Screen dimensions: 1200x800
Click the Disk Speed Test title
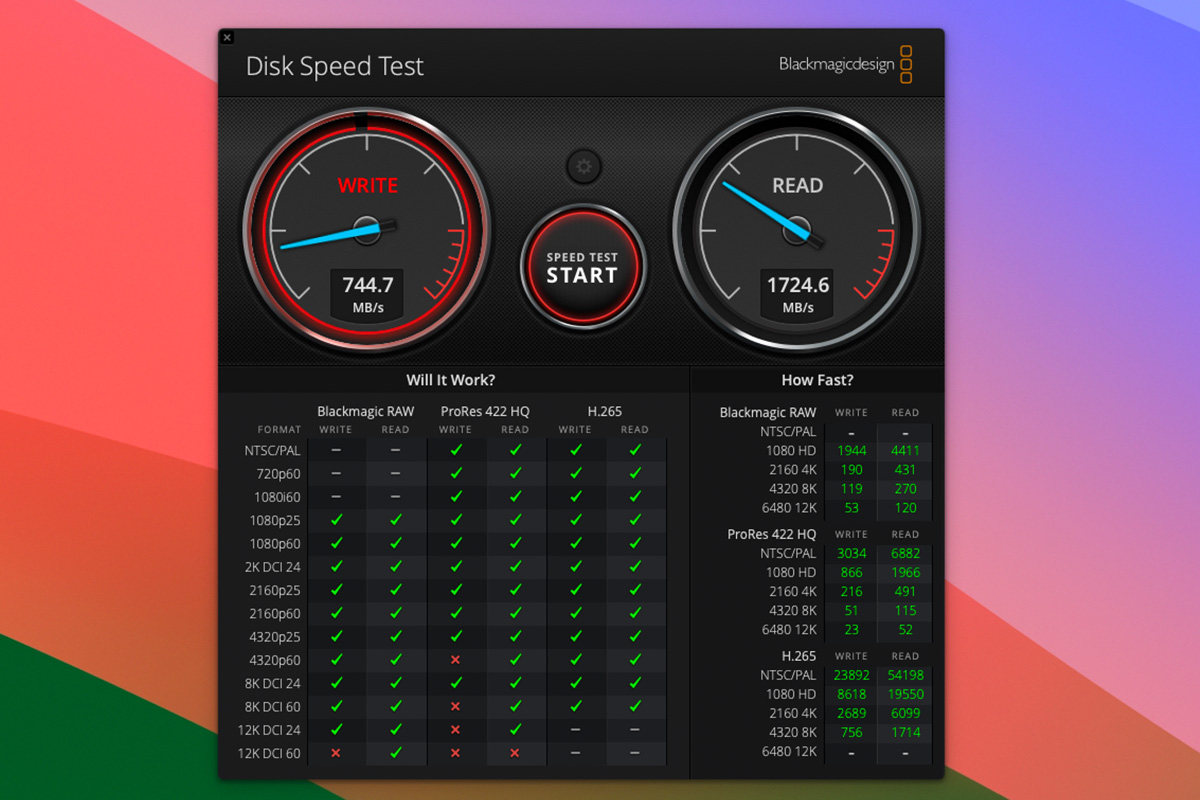point(335,66)
